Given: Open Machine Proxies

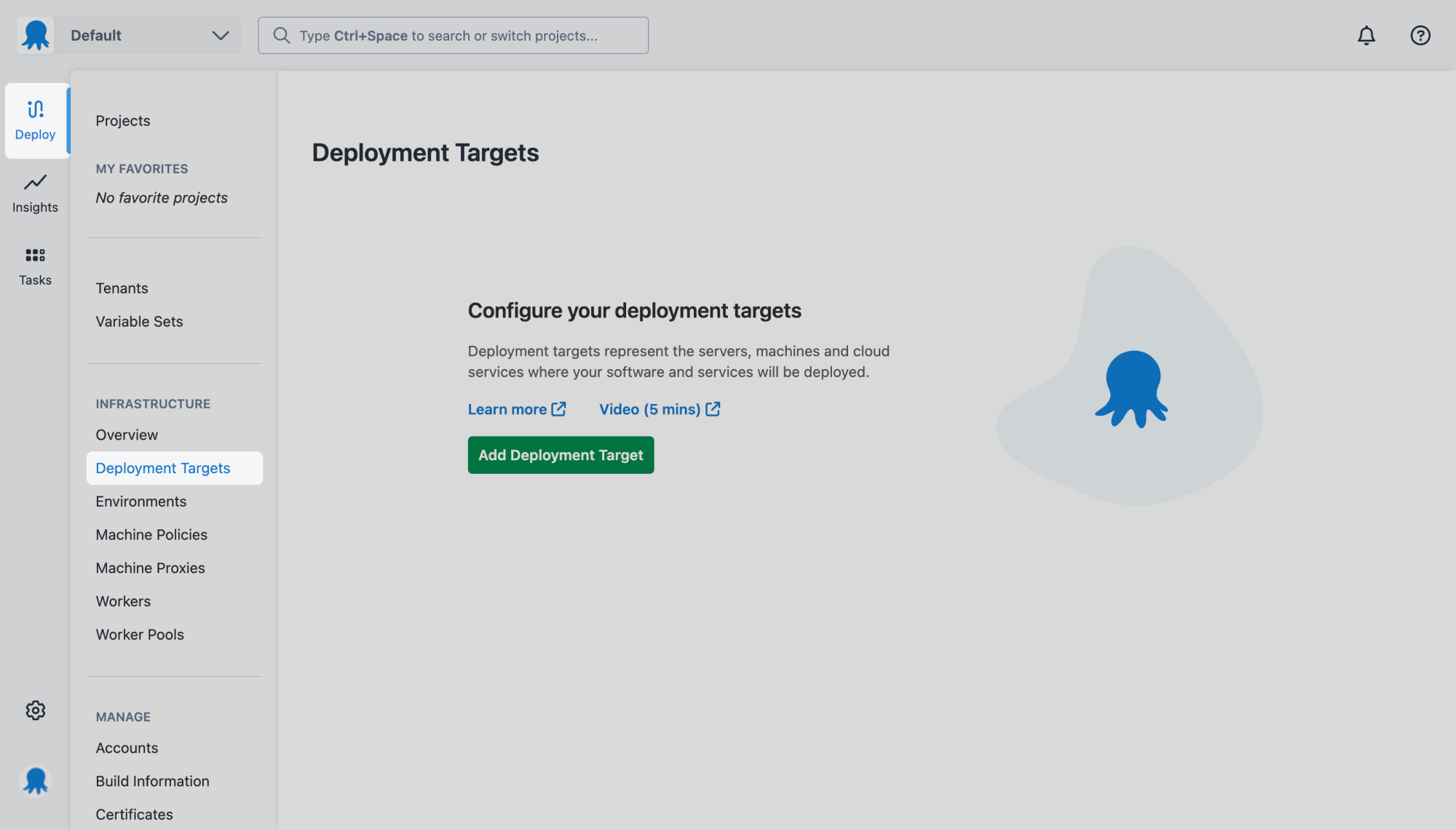Looking at the screenshot, I should (150, 568).
